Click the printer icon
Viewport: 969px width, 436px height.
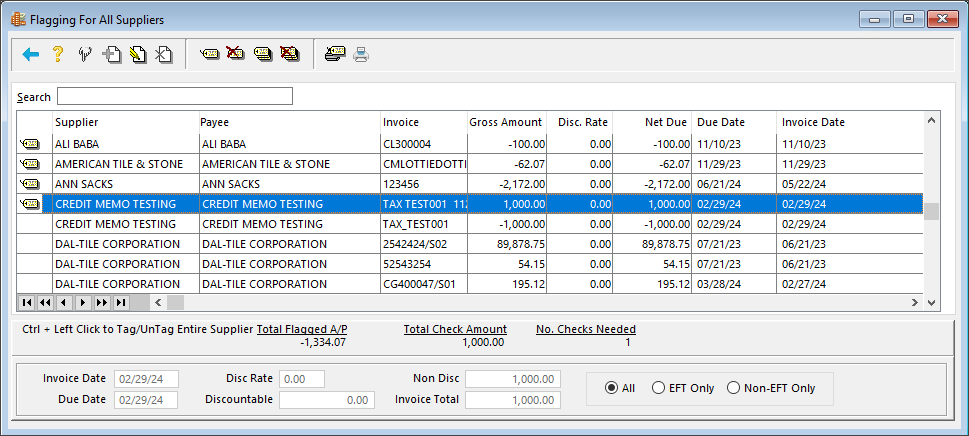361,56
